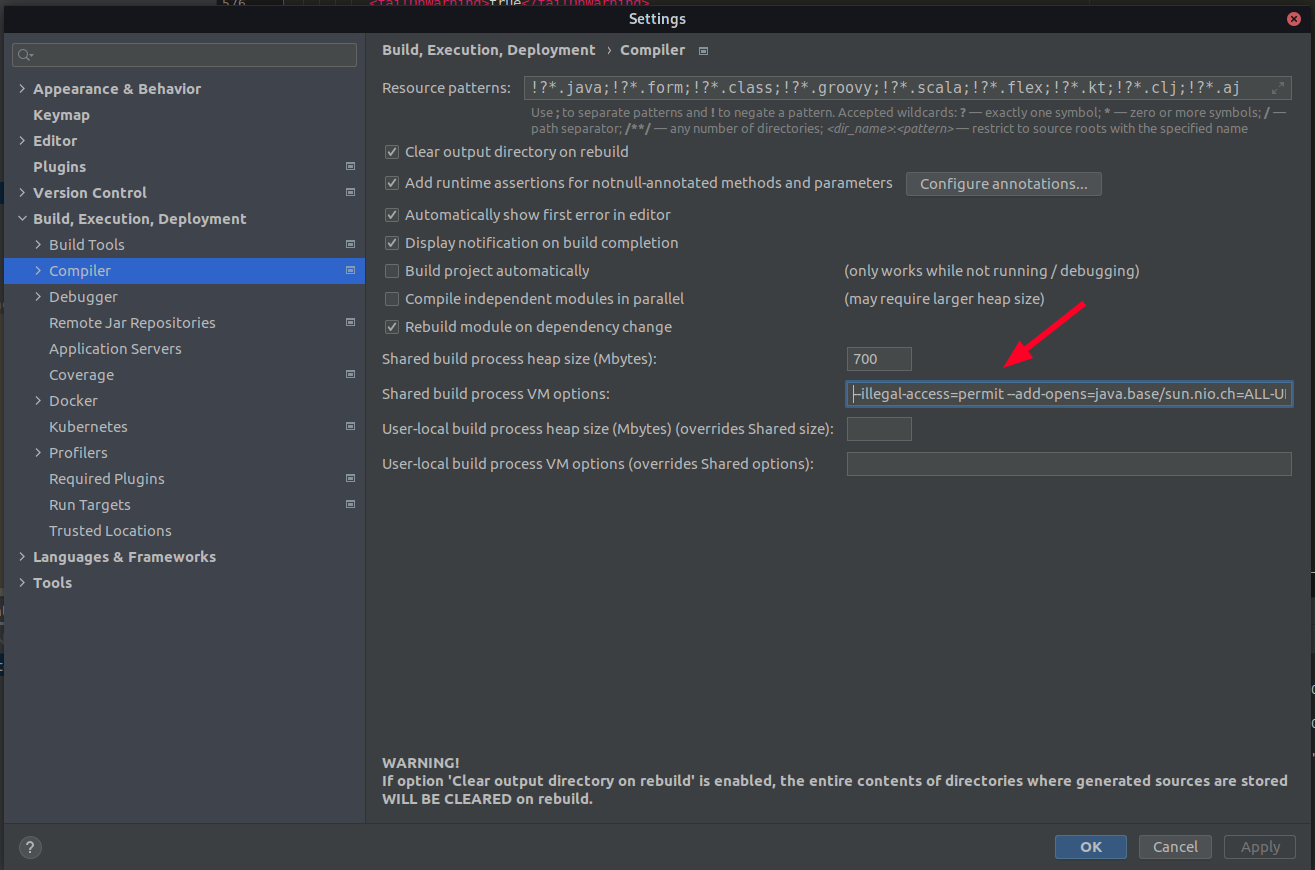Click the help question mark icon
The height and width of the screenshot is (870, 1315).
tap(29, 847)
